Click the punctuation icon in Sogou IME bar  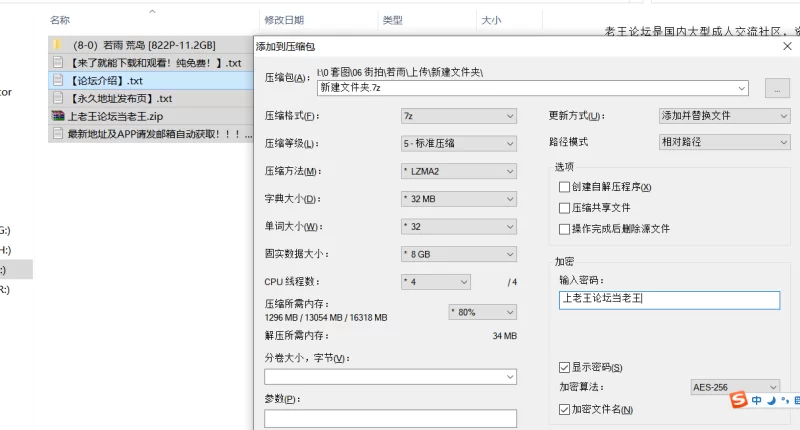pyautogui.click(x=783, y=401)
